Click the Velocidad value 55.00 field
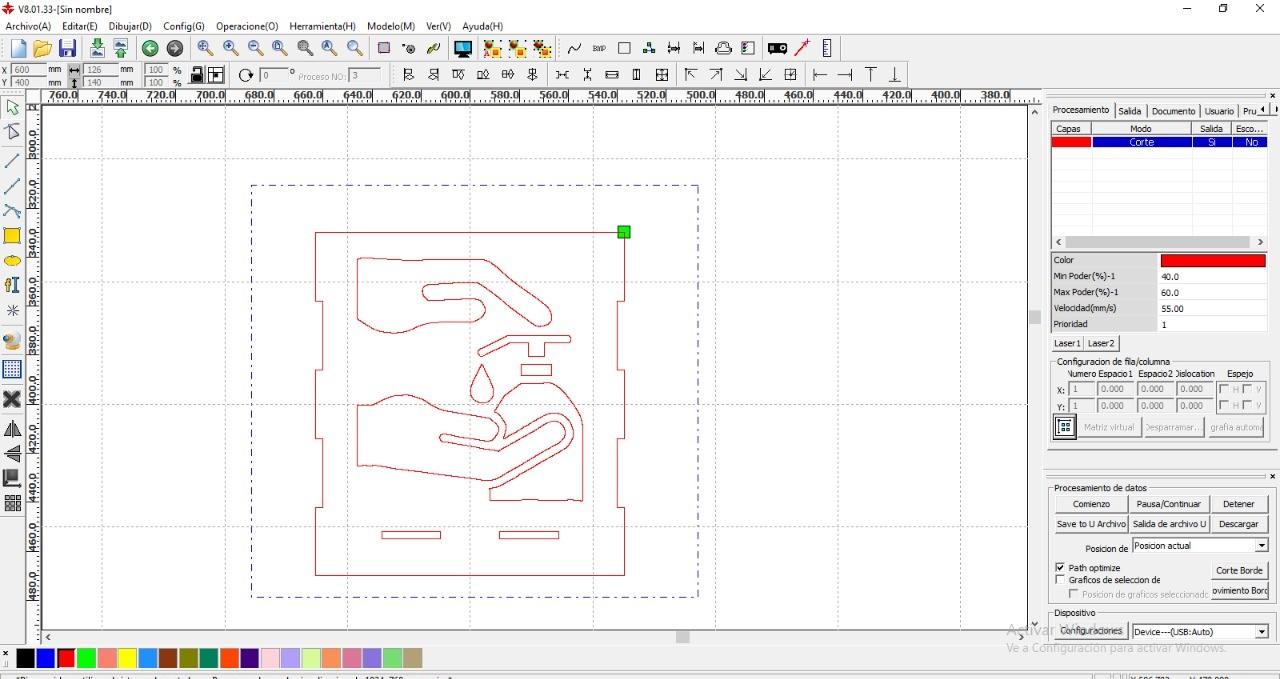The image size is (1280, 679). 1213,308
